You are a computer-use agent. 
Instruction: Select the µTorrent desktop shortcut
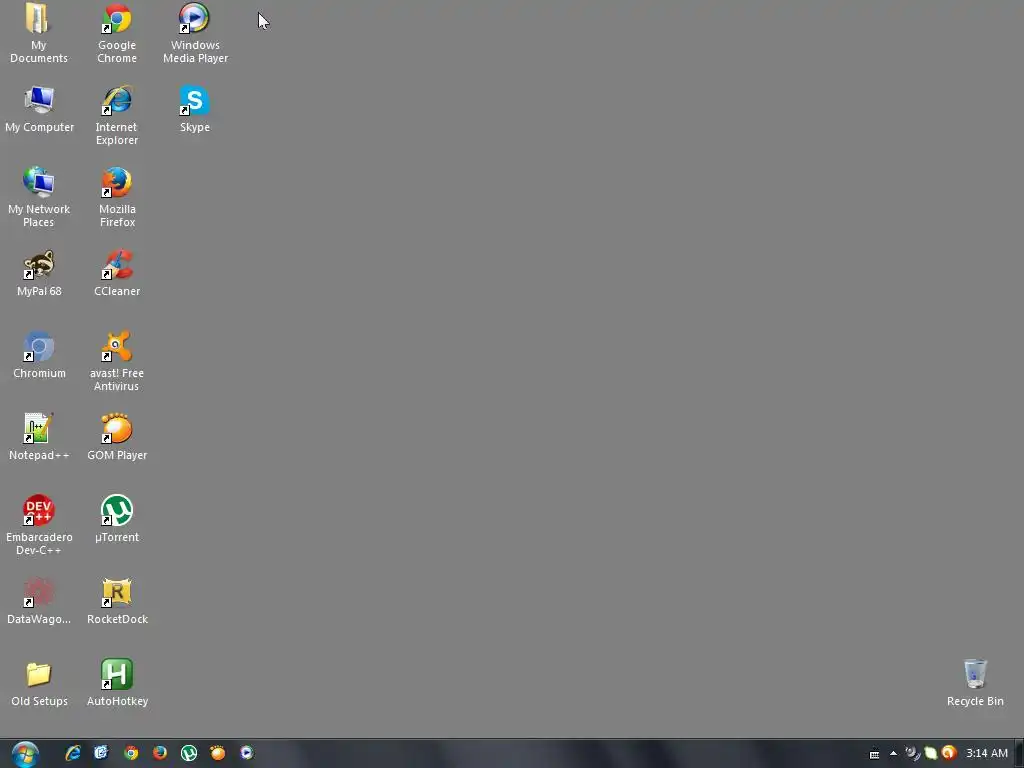[x=117, y=519]
